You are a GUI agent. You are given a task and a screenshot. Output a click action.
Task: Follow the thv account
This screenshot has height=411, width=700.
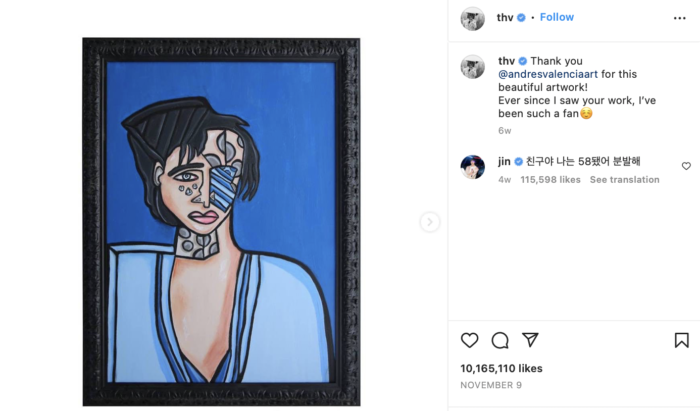(x=557, y=17)
